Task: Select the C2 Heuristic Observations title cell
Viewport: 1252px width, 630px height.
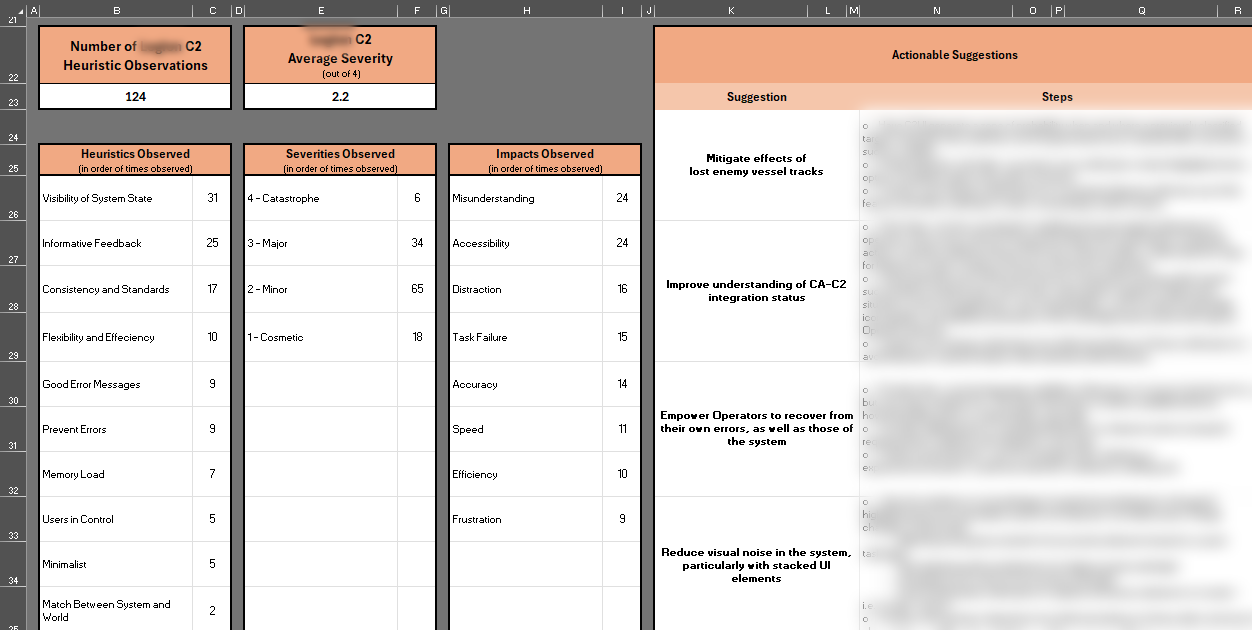Action: click(x=135, y=56)
